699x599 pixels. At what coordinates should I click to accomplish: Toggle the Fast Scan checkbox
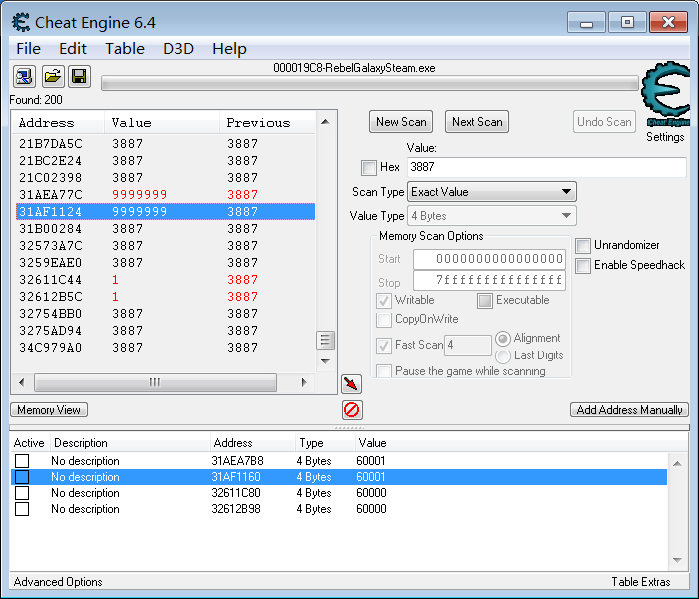pyautogui.click(x=384, y=345)
